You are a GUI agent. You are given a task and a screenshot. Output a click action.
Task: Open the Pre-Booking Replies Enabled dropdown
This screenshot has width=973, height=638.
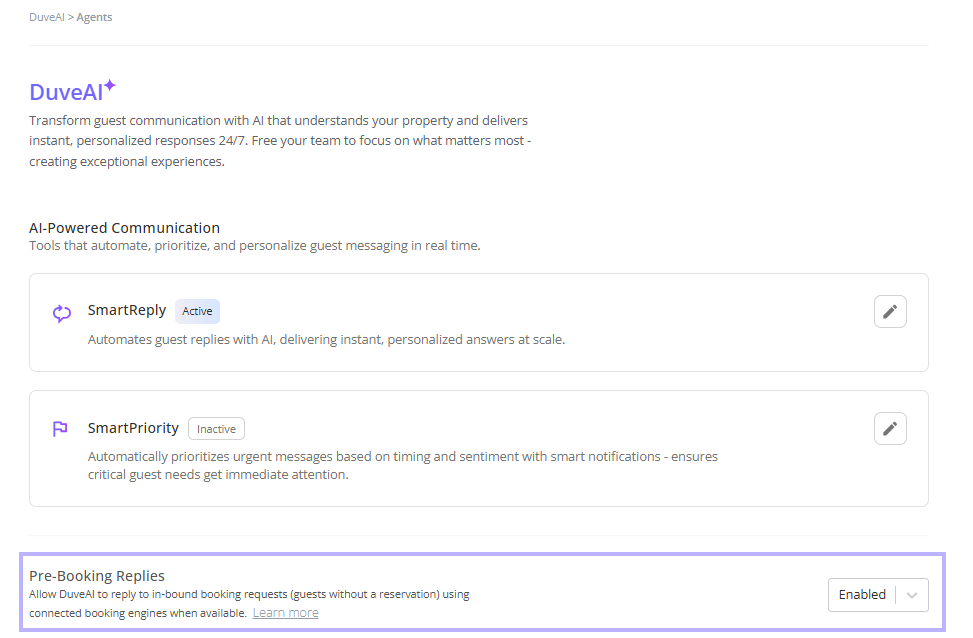(x=878, y=595)
